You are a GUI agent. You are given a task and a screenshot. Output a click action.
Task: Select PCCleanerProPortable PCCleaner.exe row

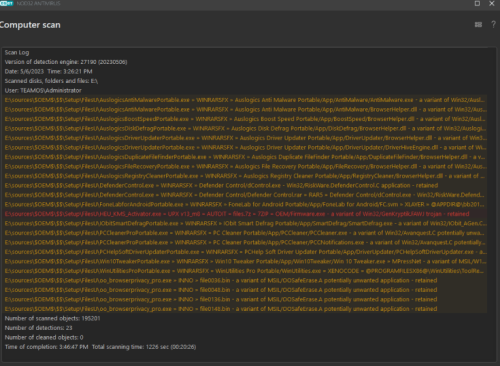pos(245,233)
